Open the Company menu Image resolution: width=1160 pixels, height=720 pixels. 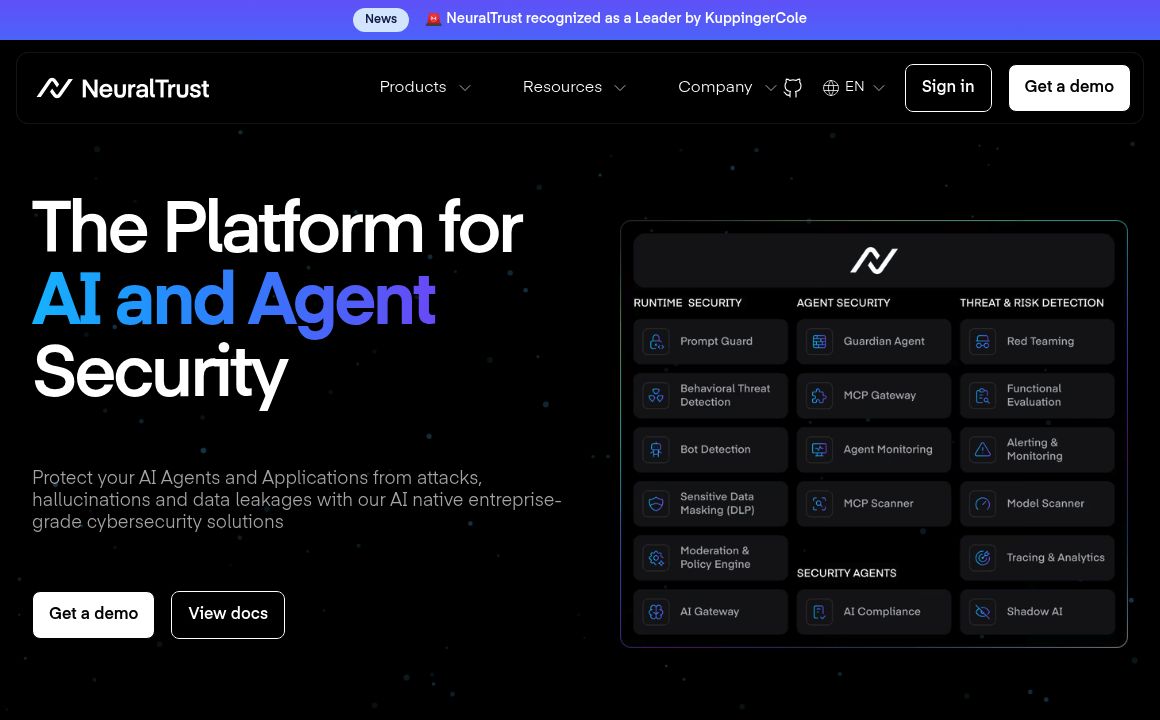725,88
